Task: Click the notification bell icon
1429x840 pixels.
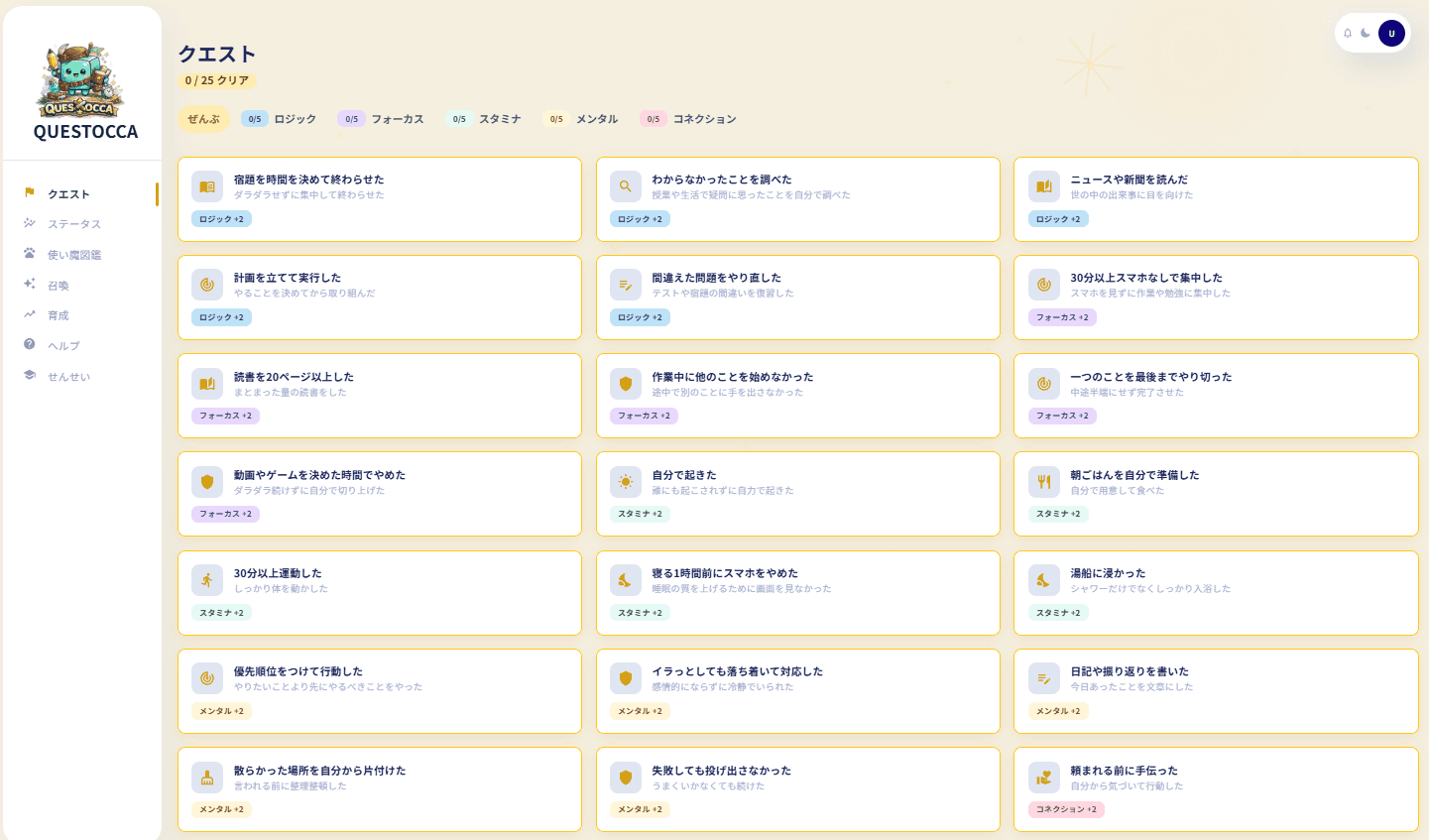Action: click(x=1348, y=34)
